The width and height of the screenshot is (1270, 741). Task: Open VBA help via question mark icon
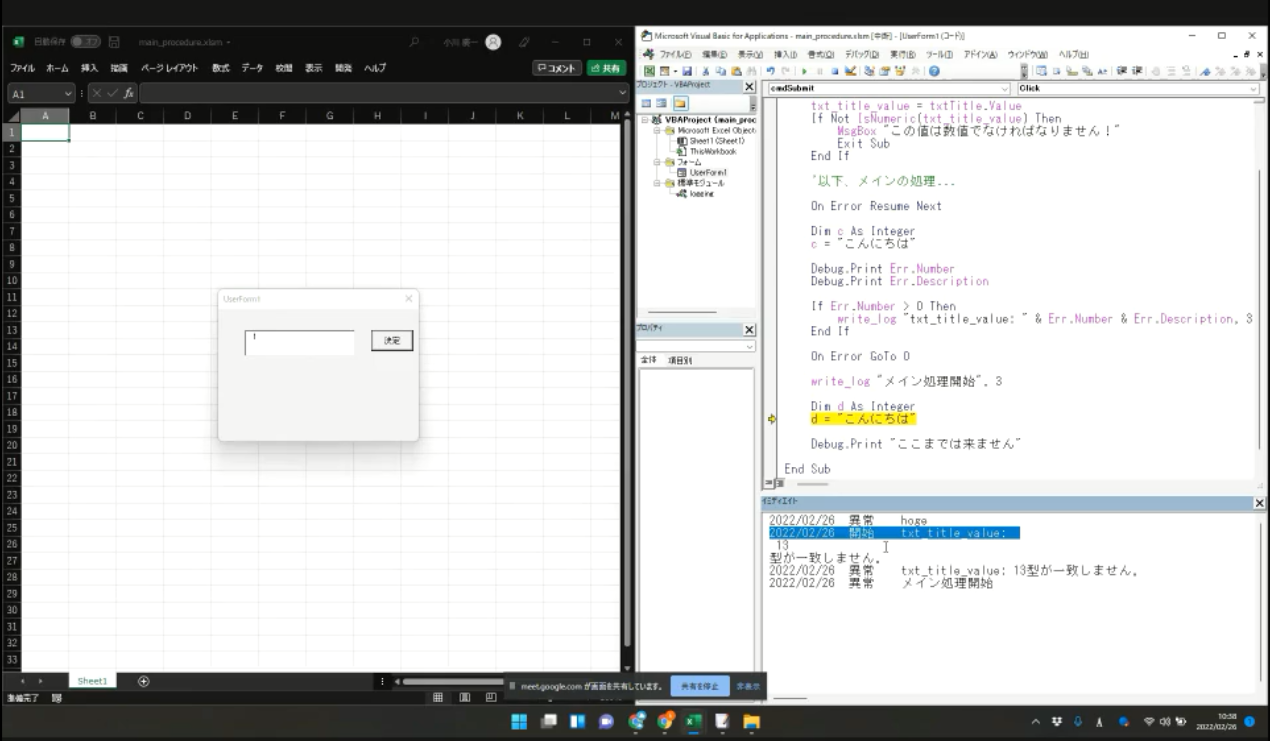coord(934,71)
